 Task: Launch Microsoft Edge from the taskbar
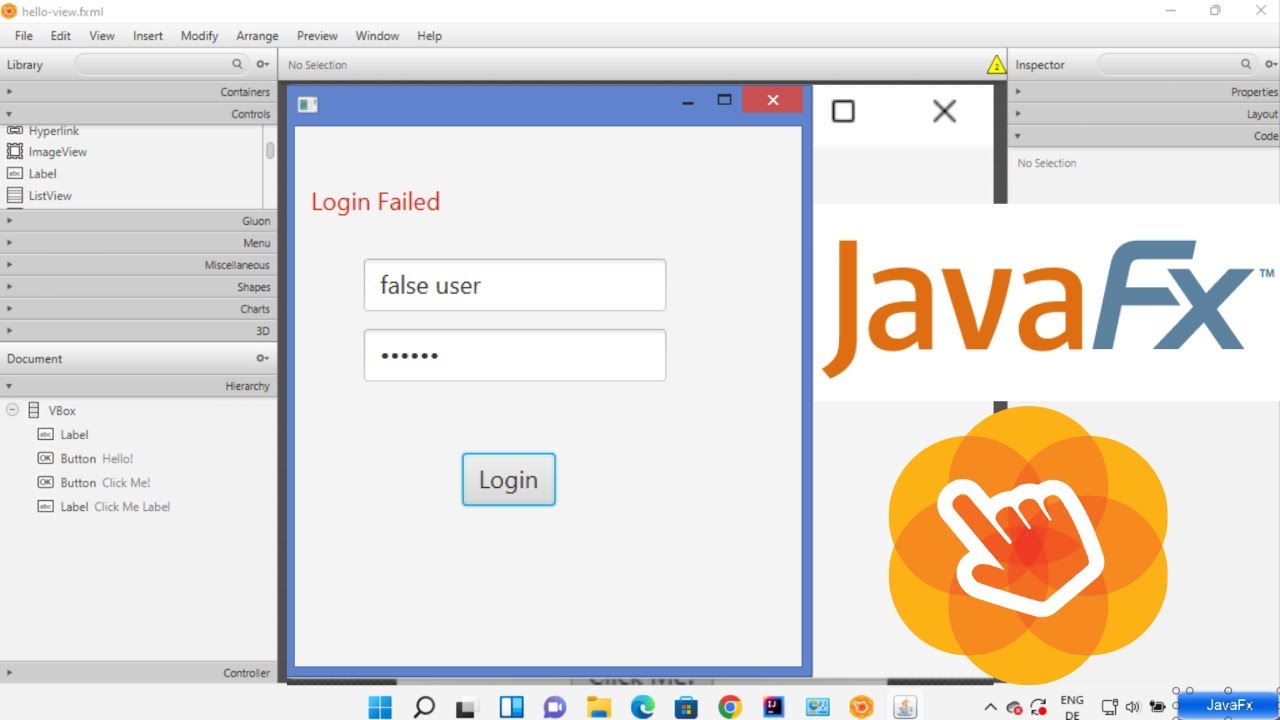tap(642, 707)
